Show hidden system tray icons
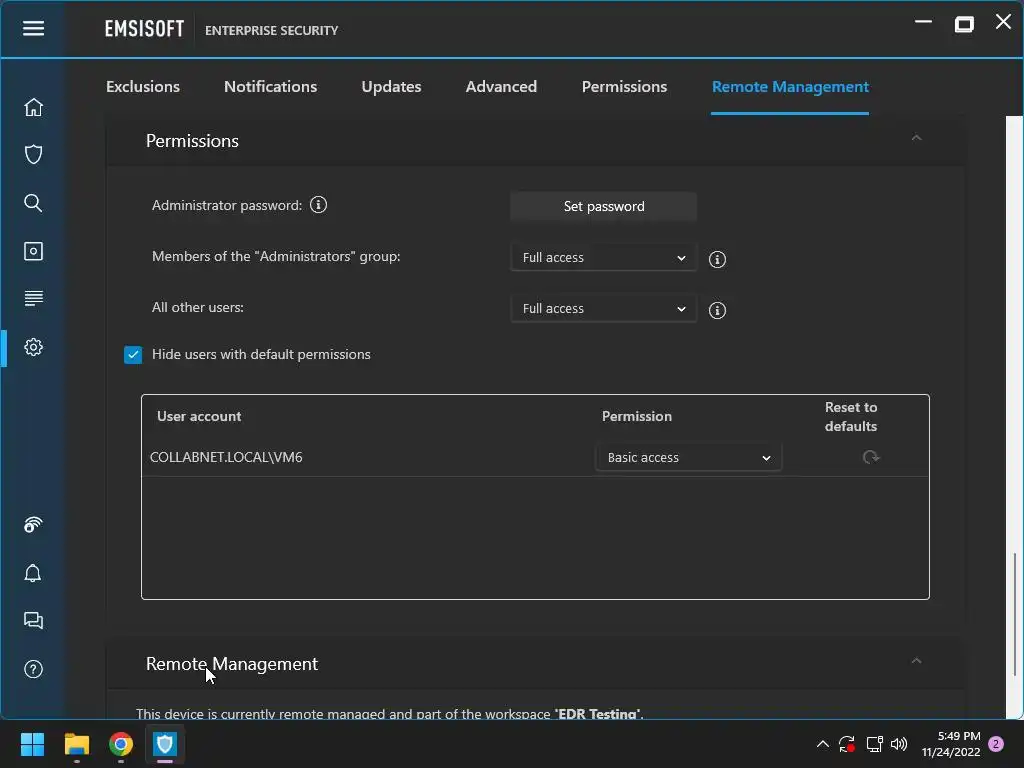1024x768 pixels. (823, 744)
